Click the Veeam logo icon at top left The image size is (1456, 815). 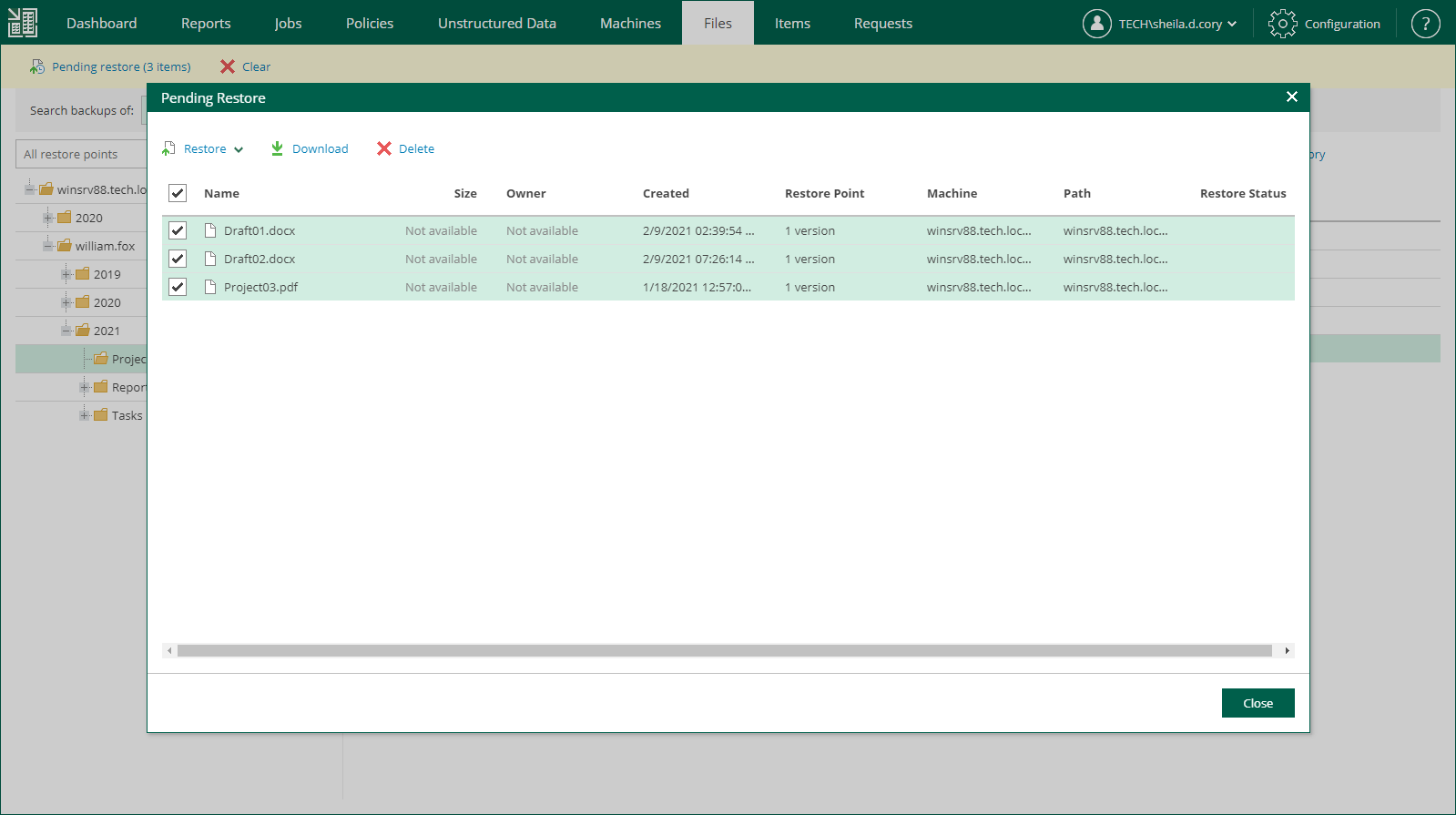point(23,23)
